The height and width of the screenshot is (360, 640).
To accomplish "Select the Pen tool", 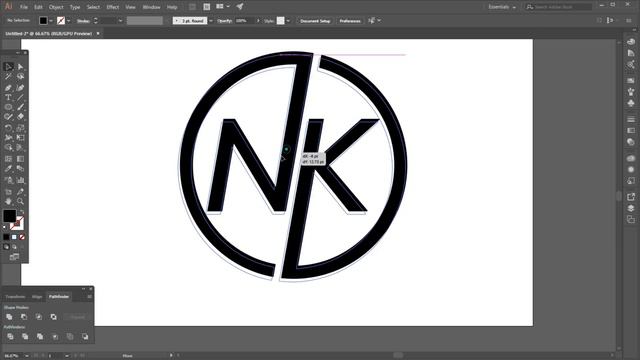I will click(x=9, y=88).
